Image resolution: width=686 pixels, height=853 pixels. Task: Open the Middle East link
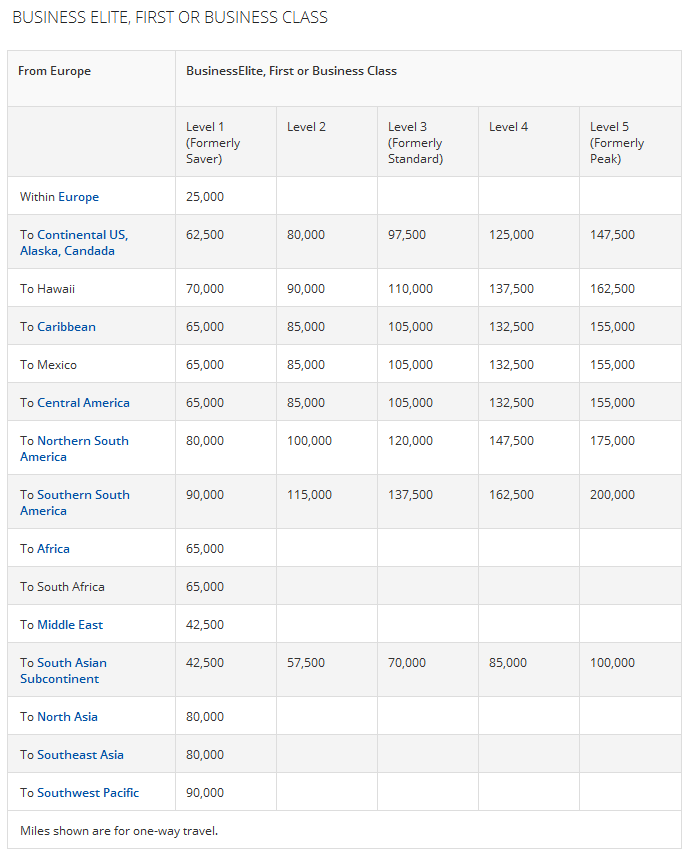point(70,625)
